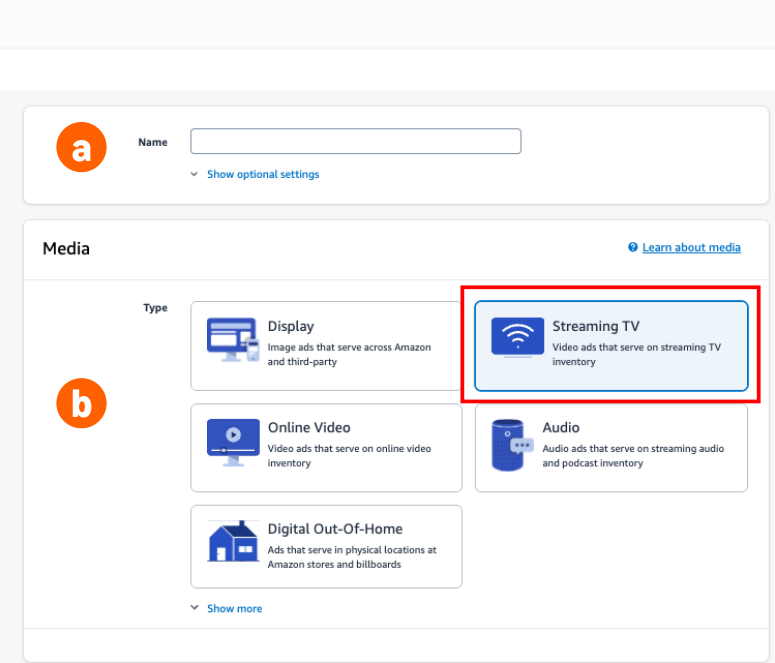Click the Audio smart speaker icon
Viewport: 775px width, 663px height.
[x=512, y=445]
